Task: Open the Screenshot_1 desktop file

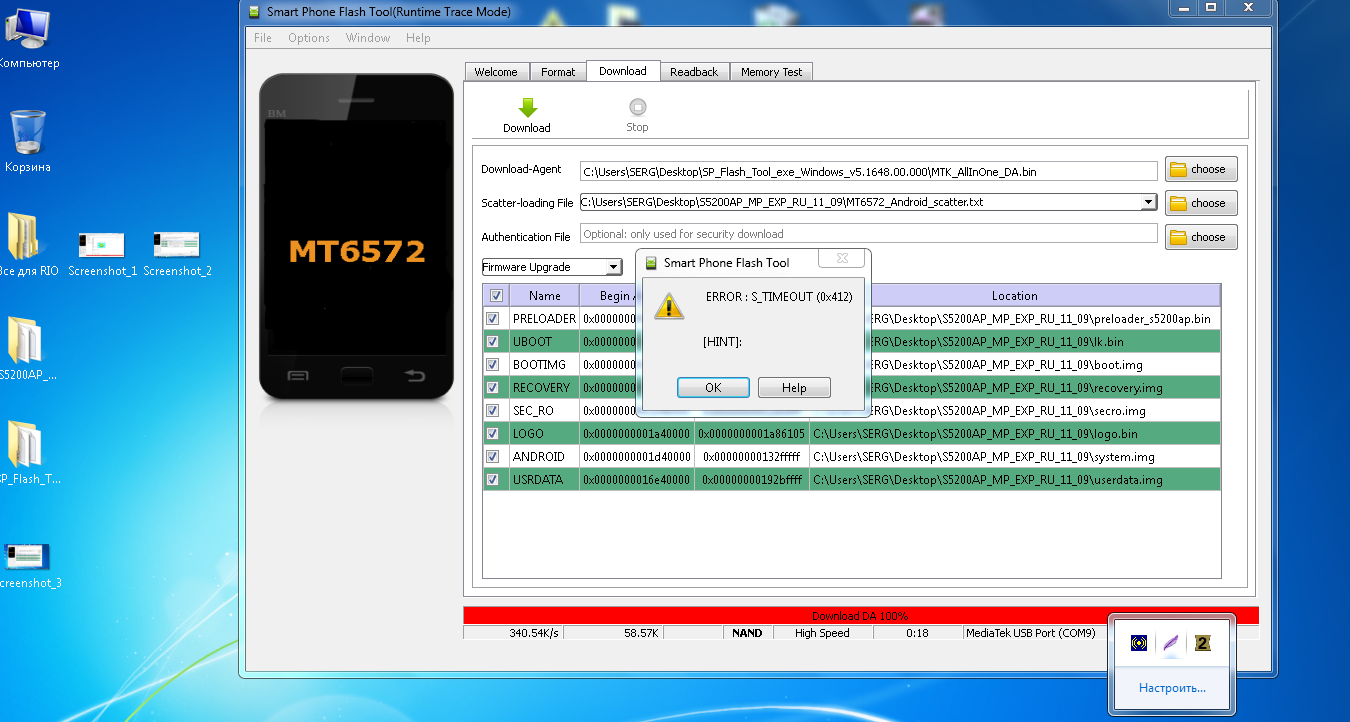Action: pos(102,245)
